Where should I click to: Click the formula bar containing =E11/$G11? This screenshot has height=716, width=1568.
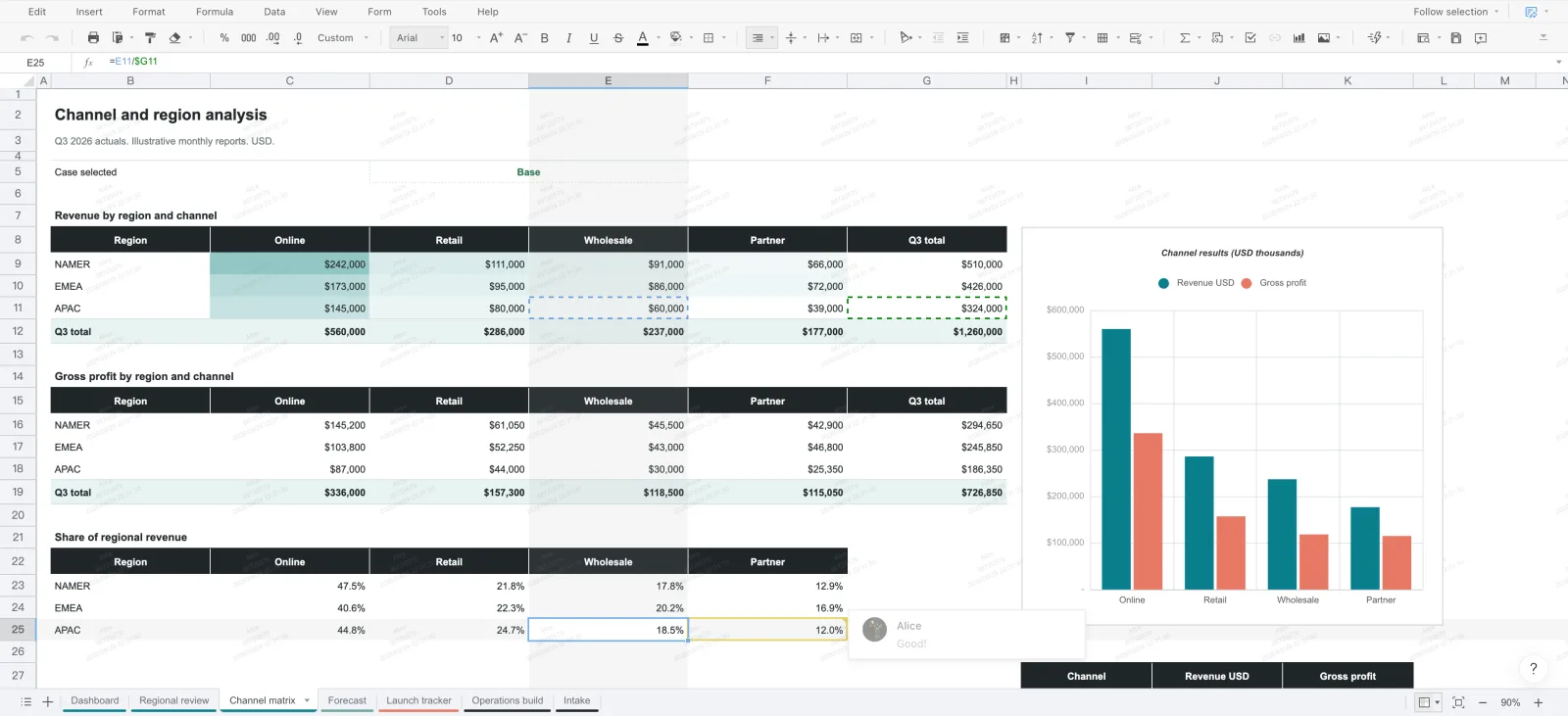tap(823, 62)
